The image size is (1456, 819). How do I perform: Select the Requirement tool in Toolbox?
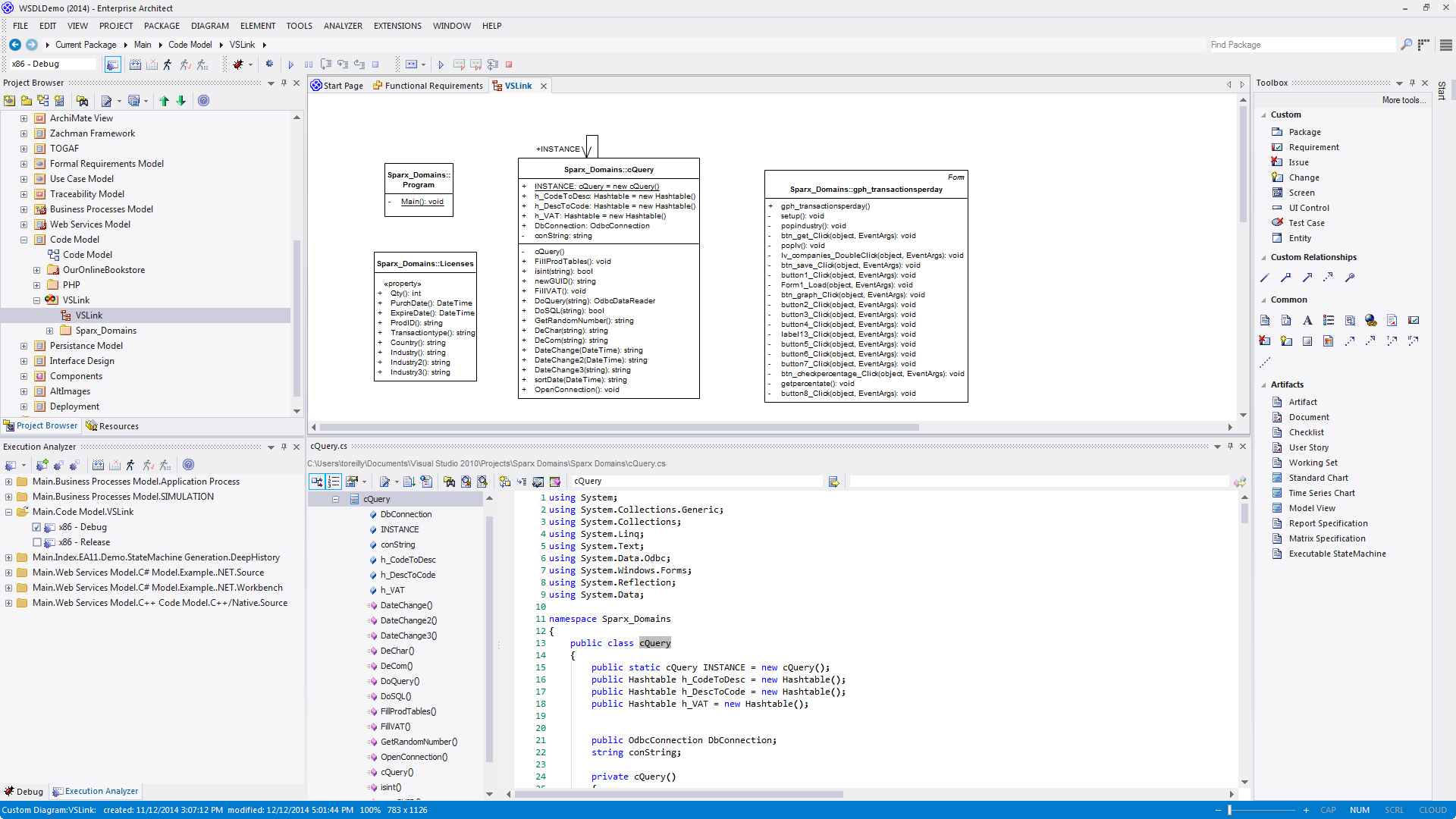[x=1313, y=147]
